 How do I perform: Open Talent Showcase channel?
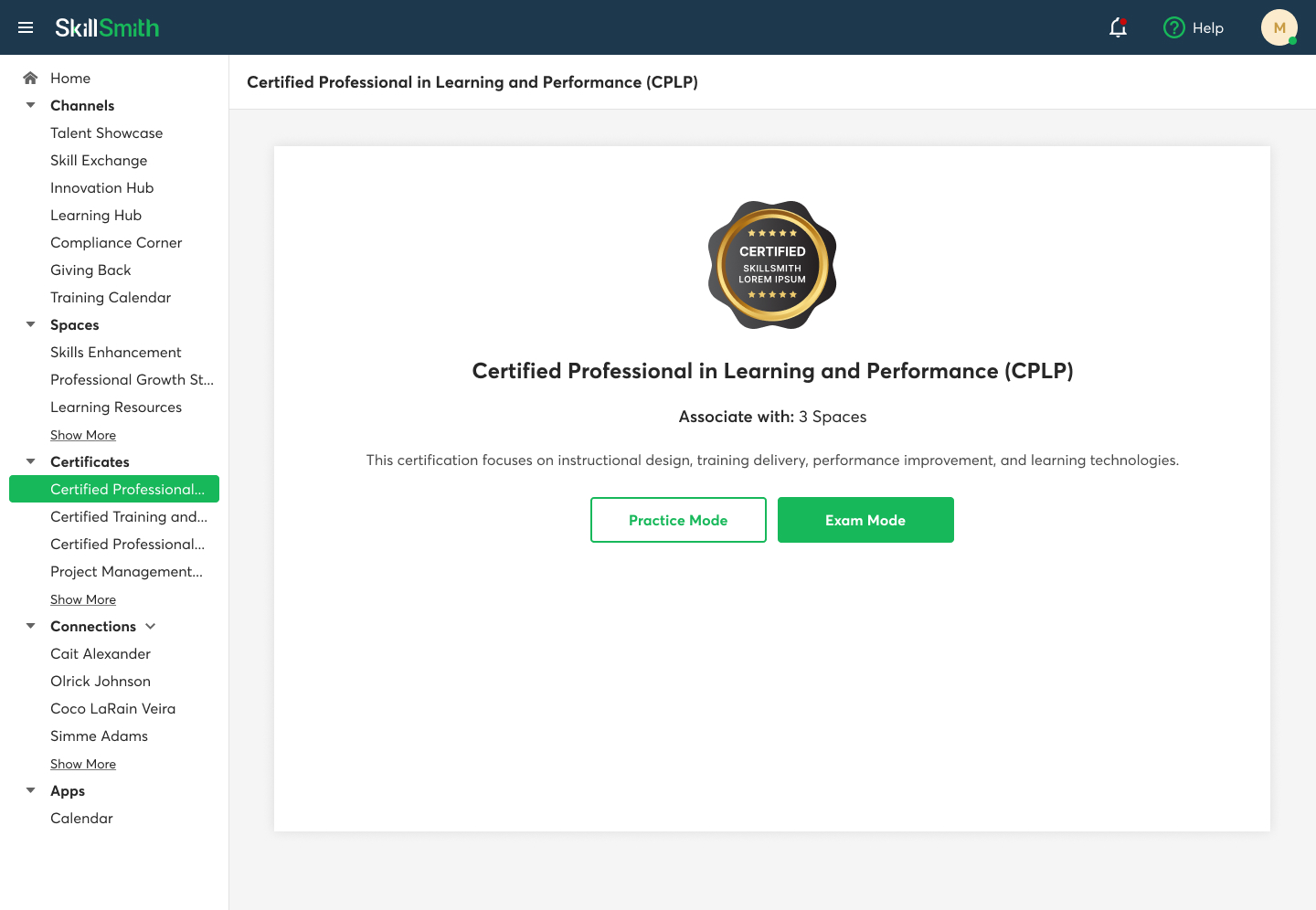click(106, 132)
